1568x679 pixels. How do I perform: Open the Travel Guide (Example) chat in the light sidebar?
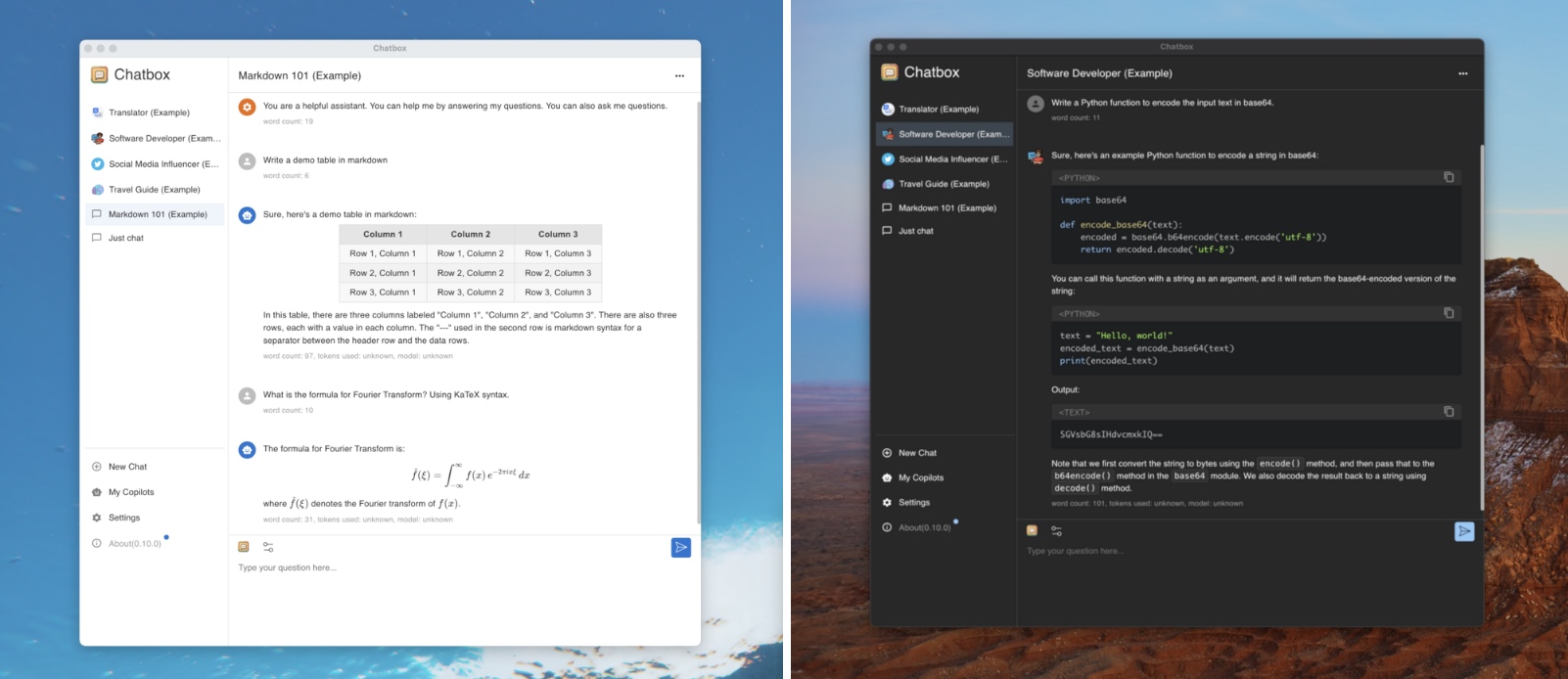pos(156,190)
